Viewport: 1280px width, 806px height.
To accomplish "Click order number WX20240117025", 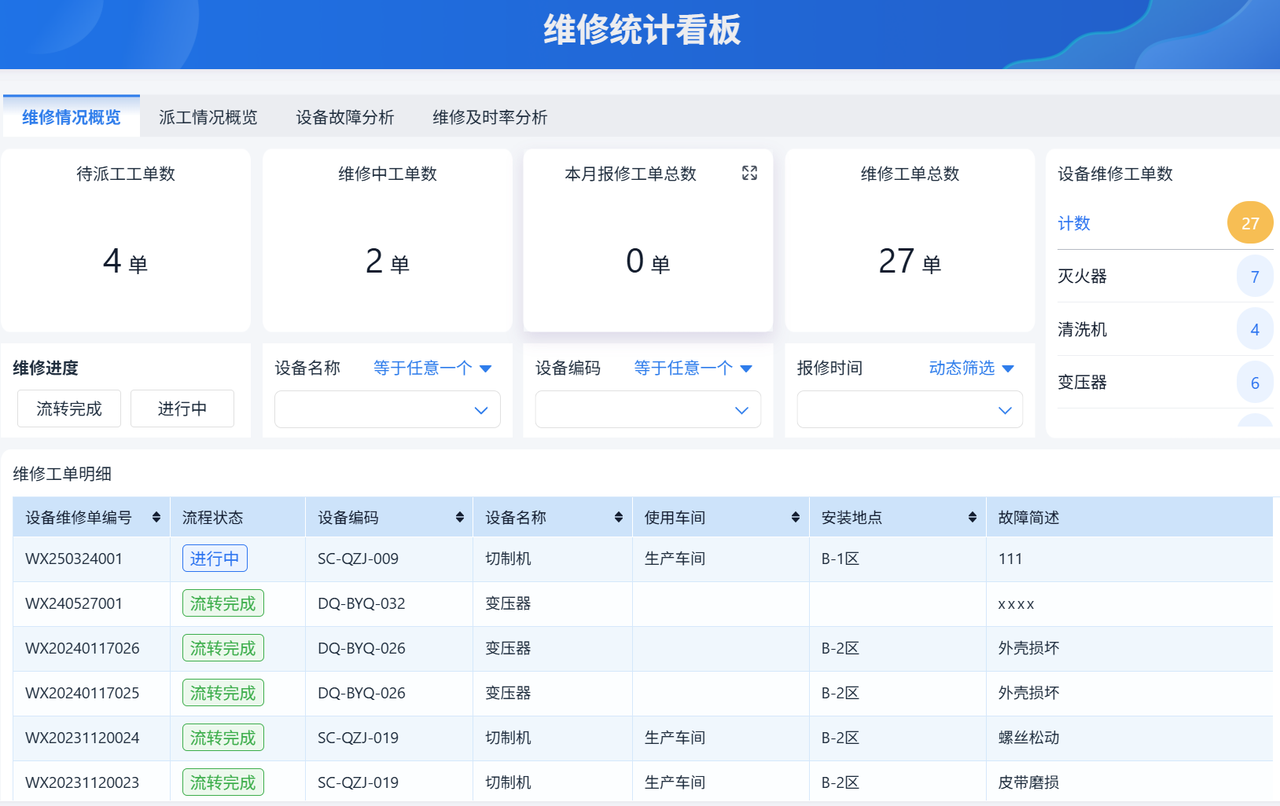I will (x=82, y=693).
